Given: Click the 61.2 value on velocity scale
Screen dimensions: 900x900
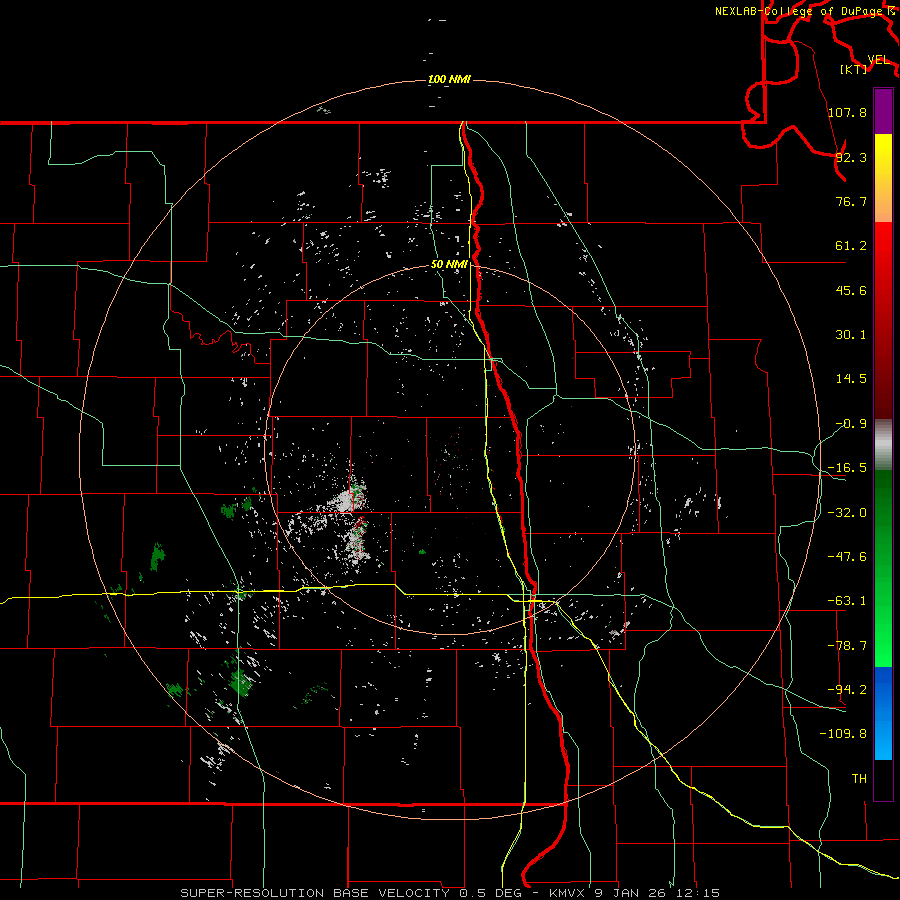Looking at the screenshot, I should pos(851,246).
